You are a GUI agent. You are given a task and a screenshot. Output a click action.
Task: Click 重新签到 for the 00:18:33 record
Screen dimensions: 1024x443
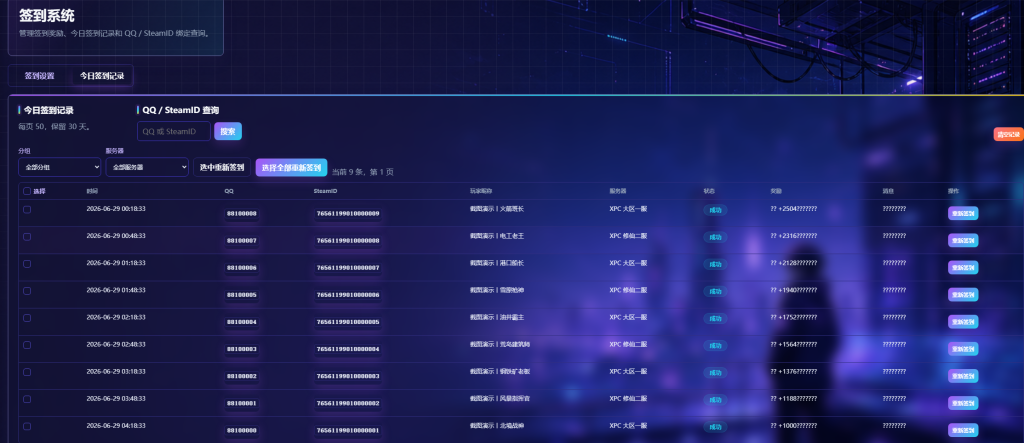[x=963, y=214]
